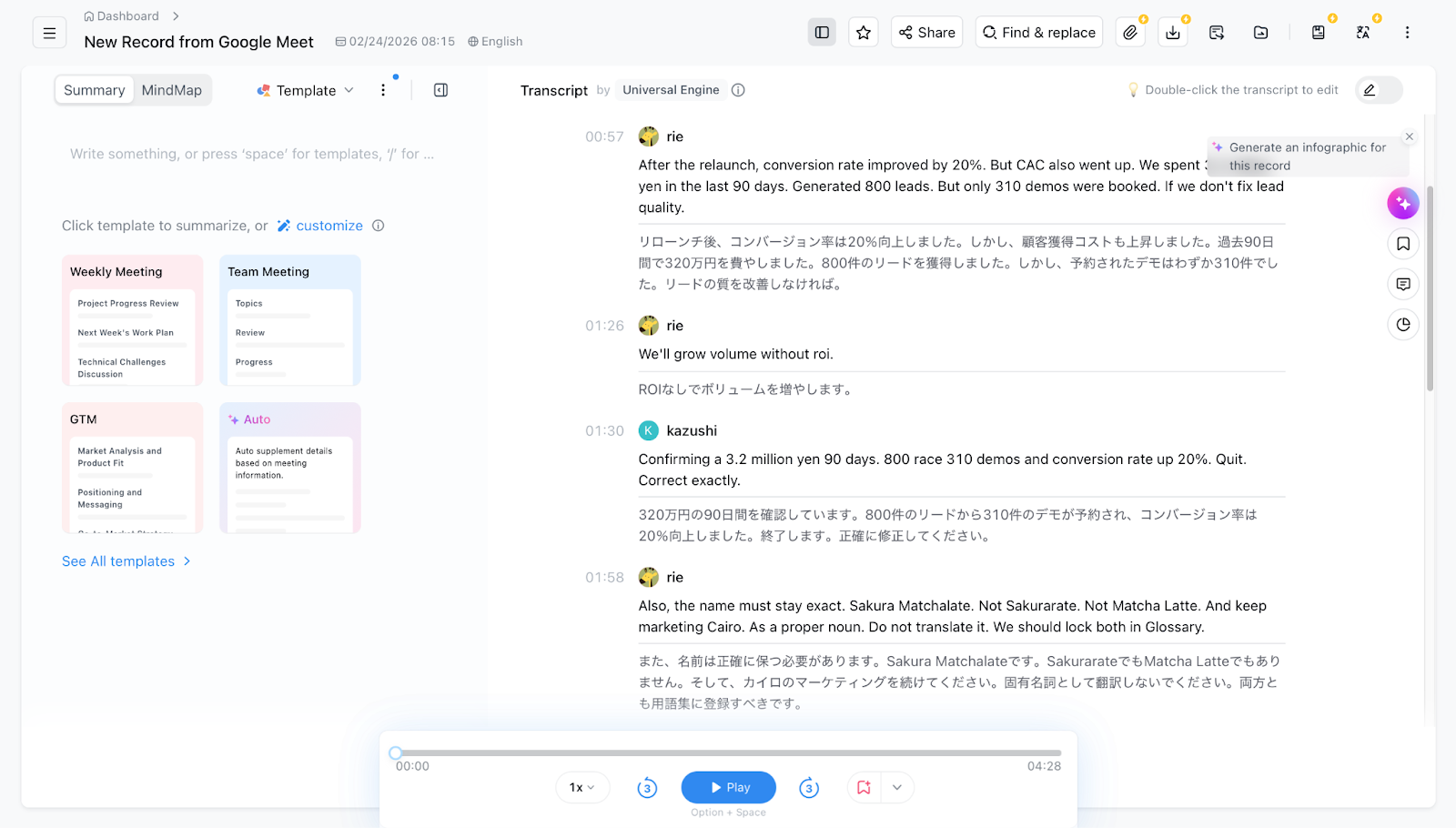Viewport: 1456px width, 828px height.
Task: Select the Summary tab
Action: click(x=95, y=90)
